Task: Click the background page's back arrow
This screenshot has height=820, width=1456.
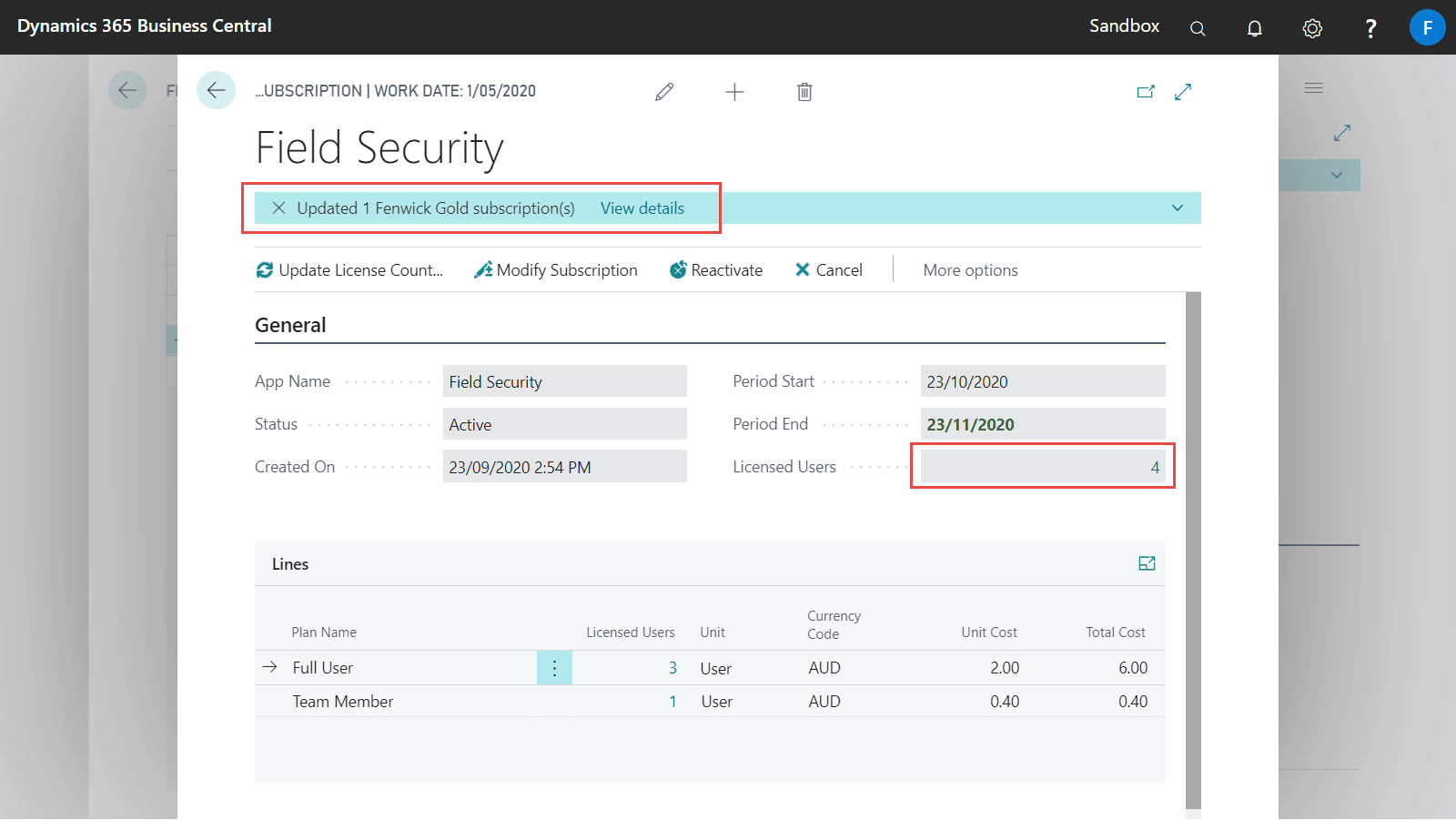Action: coord(127,90)
